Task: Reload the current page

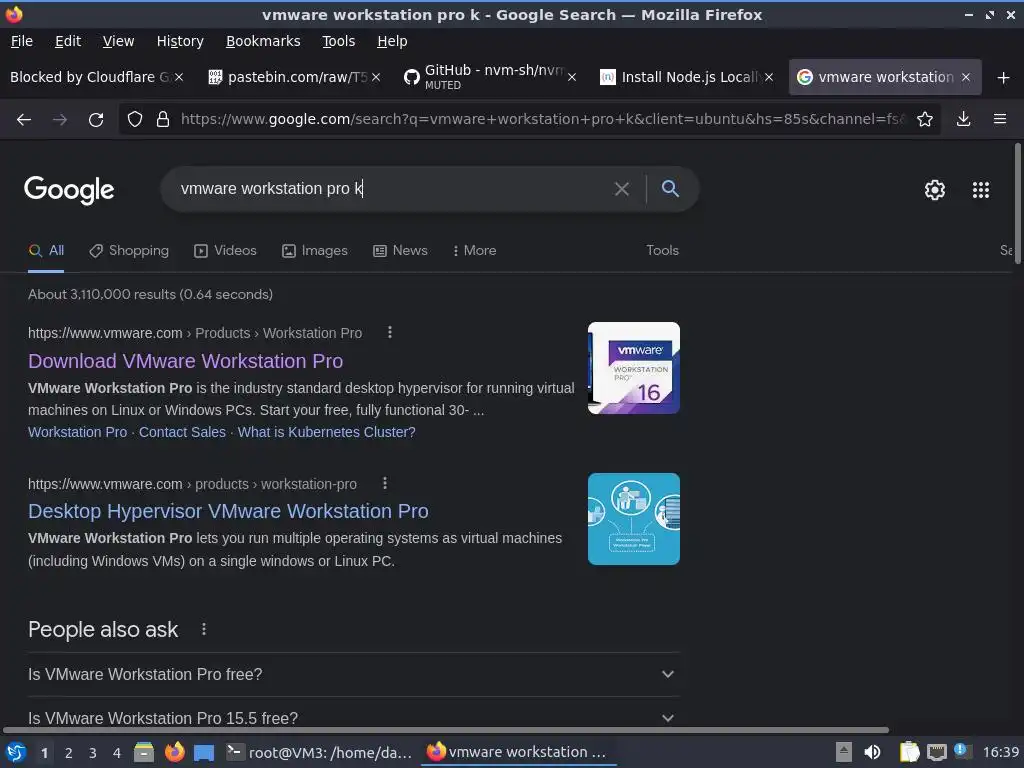Action: (96, 120)
